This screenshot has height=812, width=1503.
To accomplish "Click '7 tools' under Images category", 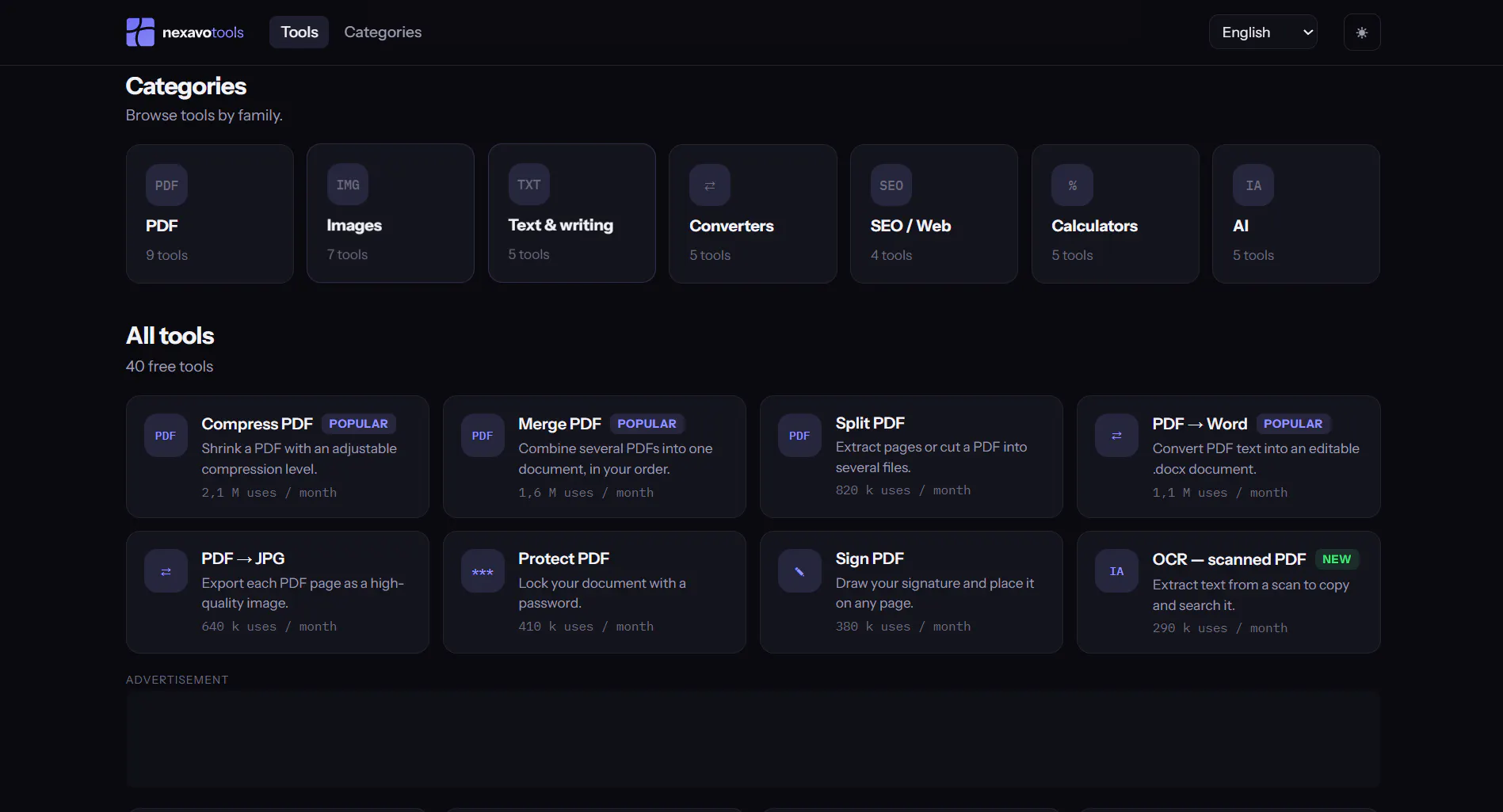I will [347, 254].
